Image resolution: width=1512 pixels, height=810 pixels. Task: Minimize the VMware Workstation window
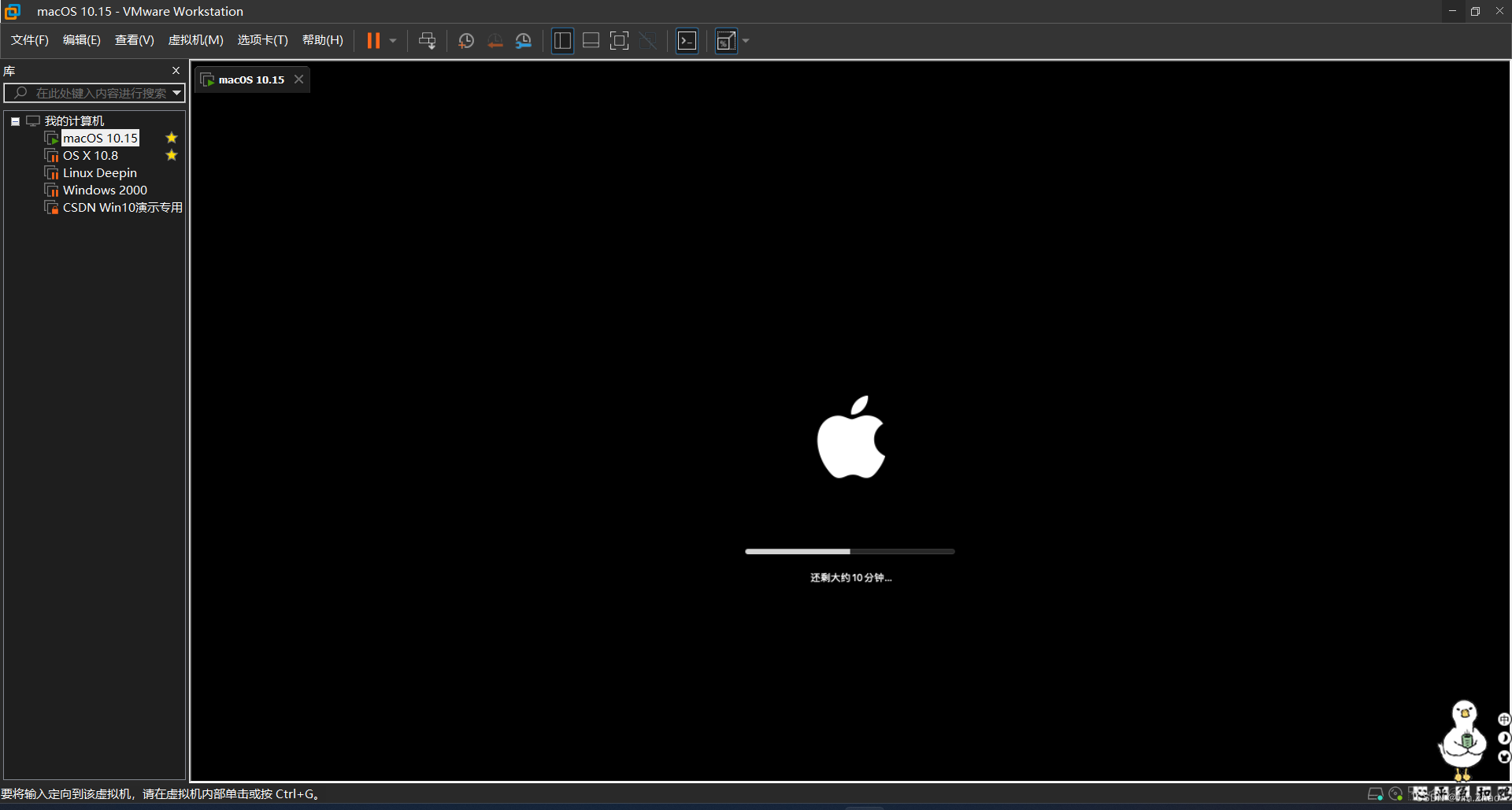(1452, 11)
